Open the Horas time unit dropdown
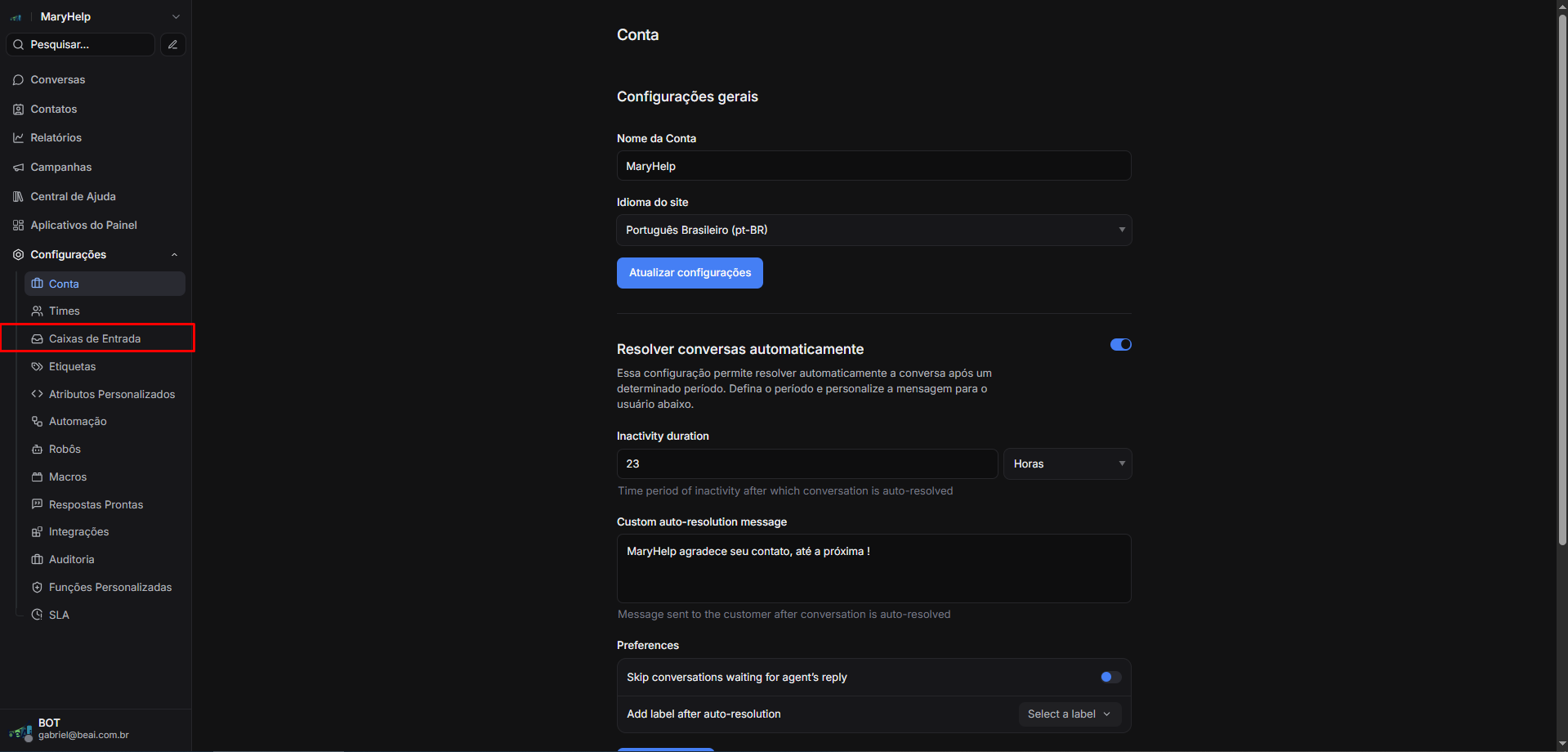Image resolution: width=1568 pixels, height=752 pixels. click(1066, 464)
